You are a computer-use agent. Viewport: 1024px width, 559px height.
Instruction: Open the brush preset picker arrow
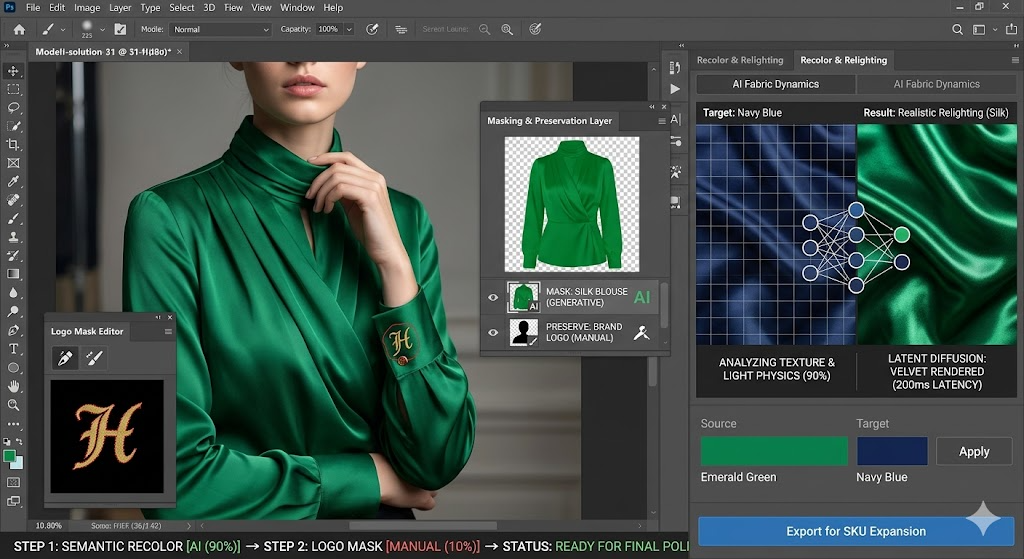coord(103,29)
